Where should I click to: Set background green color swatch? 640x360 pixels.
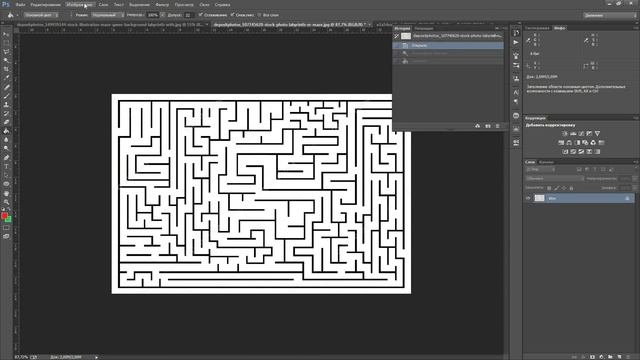(9, 220)
